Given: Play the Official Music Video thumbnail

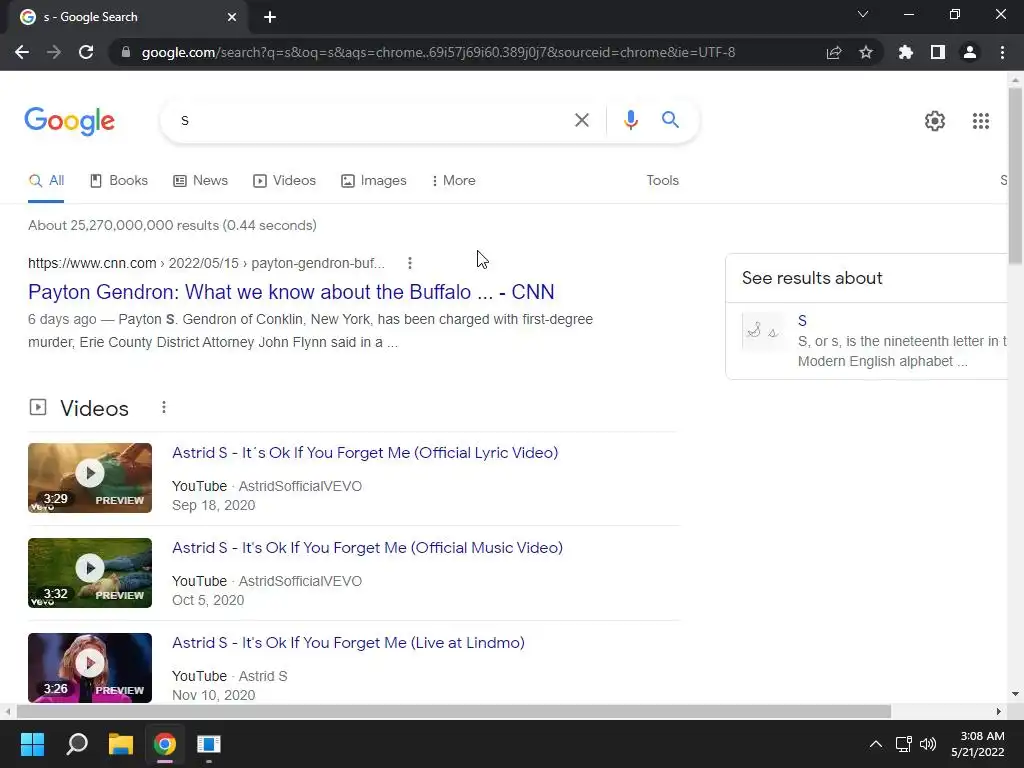Looking at the screenshot, I should (x=90, y=573).
